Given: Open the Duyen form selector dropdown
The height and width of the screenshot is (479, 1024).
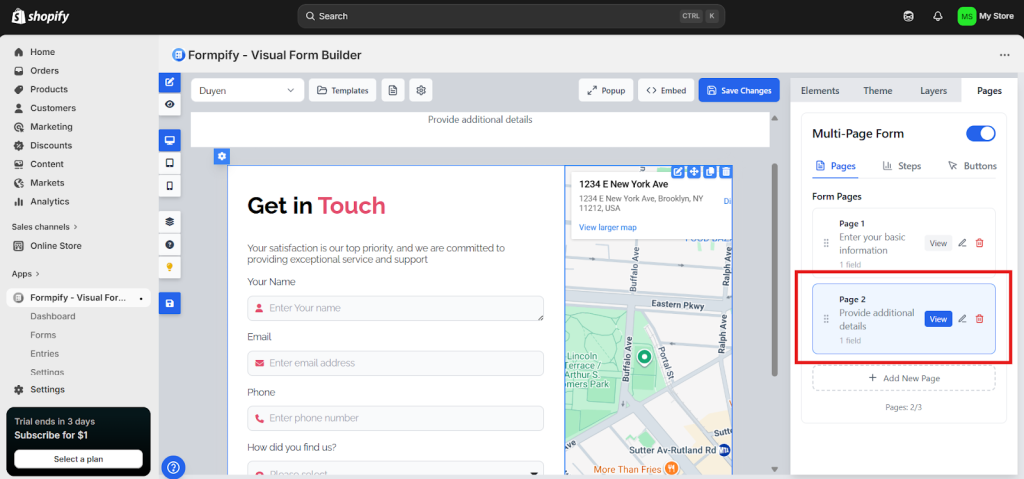Looking at the screenshot, I should [x=247, y=90].
